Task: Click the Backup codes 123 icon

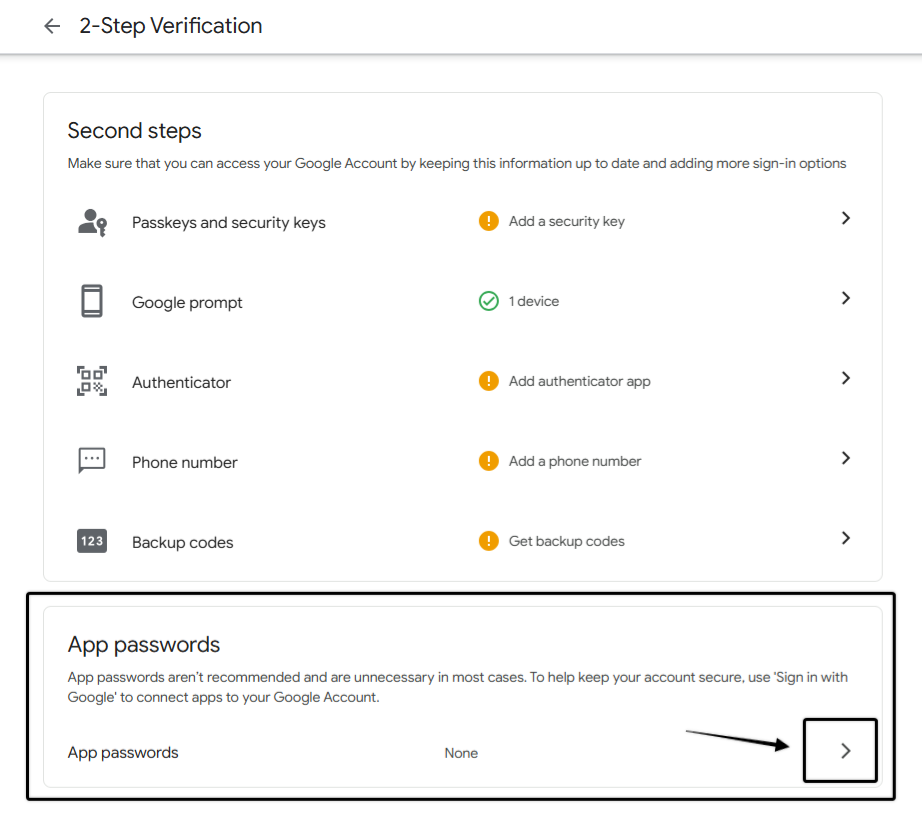Action: [92, 541]
